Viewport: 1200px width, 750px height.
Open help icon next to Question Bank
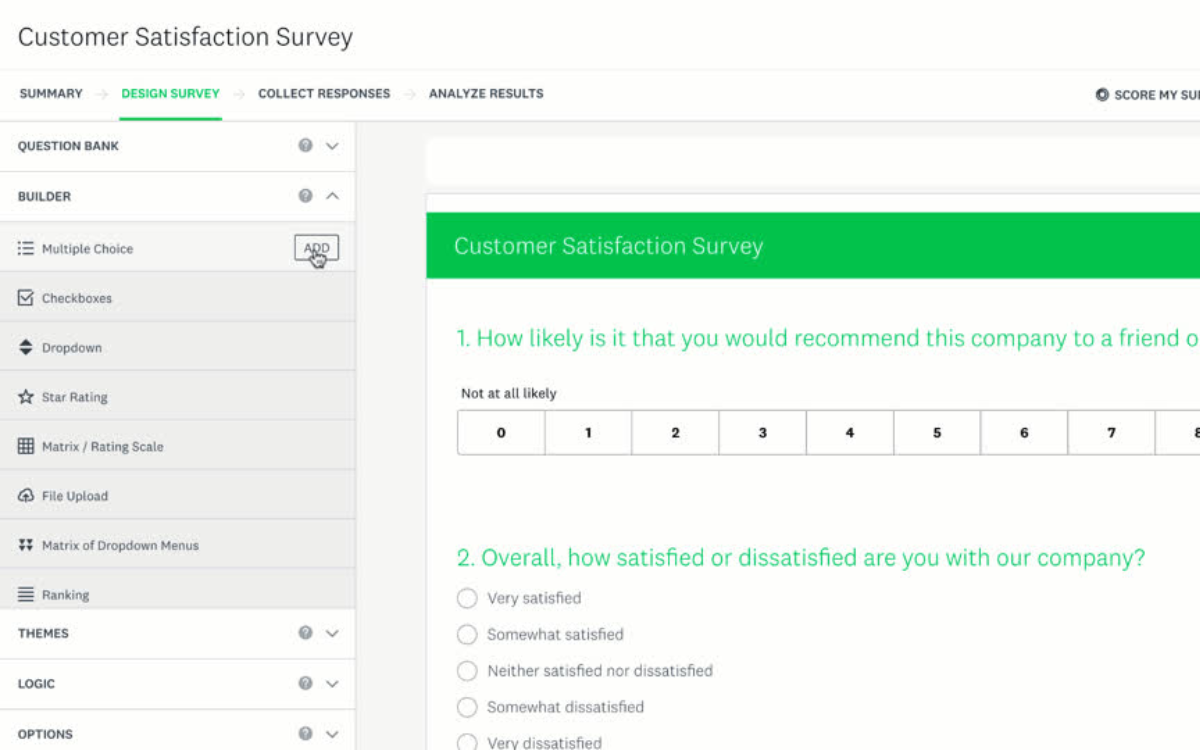[x=306, y=146]
